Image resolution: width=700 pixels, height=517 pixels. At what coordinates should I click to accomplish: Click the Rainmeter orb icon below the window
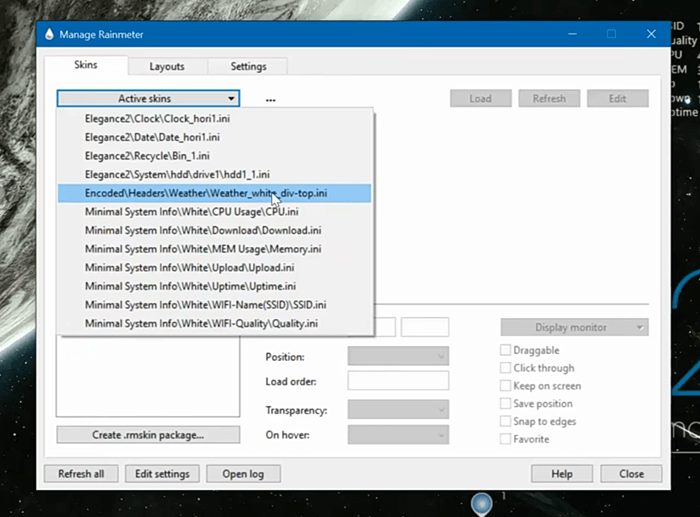[x=481, y=504]
